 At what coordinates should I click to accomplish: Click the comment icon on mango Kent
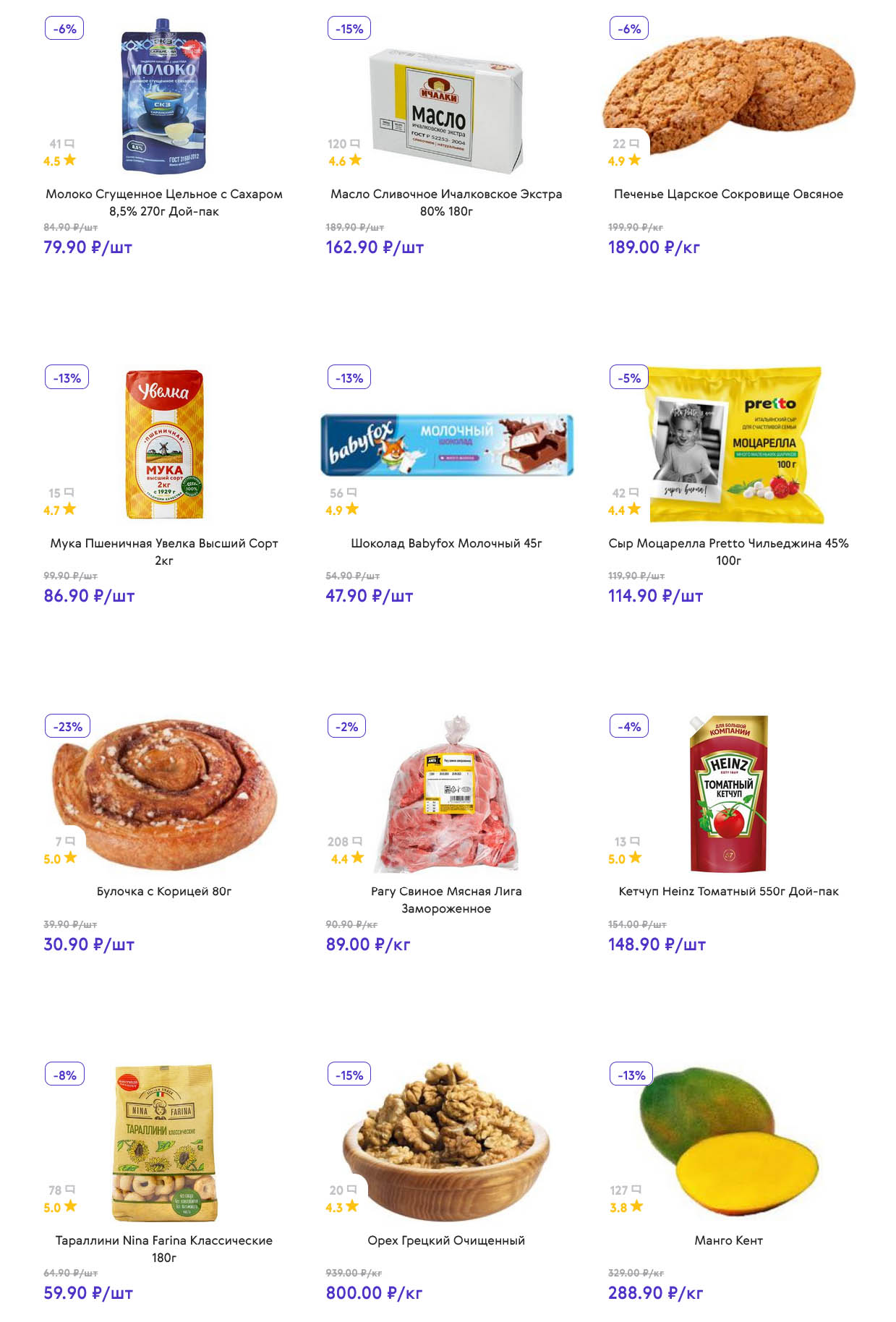[636, 1190]
